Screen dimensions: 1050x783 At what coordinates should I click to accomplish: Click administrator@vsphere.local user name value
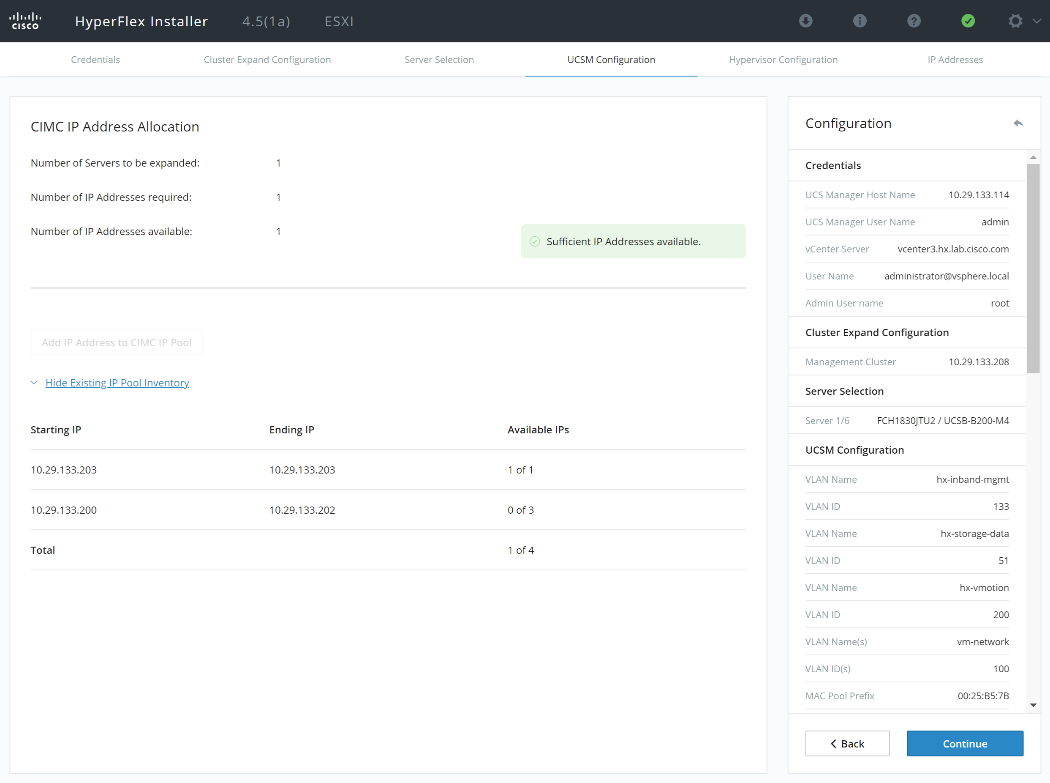[x=946, y=276]
